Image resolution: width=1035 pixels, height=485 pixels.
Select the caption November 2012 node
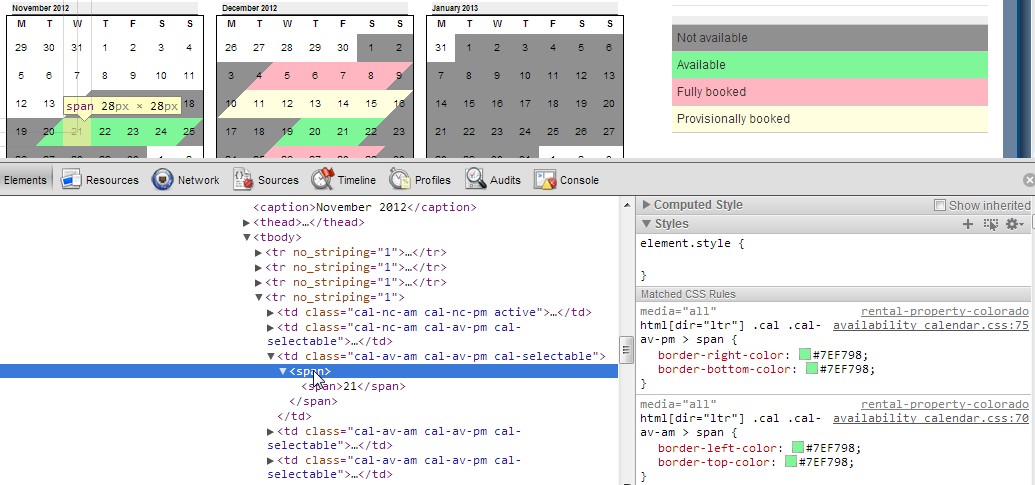point(364,207)
